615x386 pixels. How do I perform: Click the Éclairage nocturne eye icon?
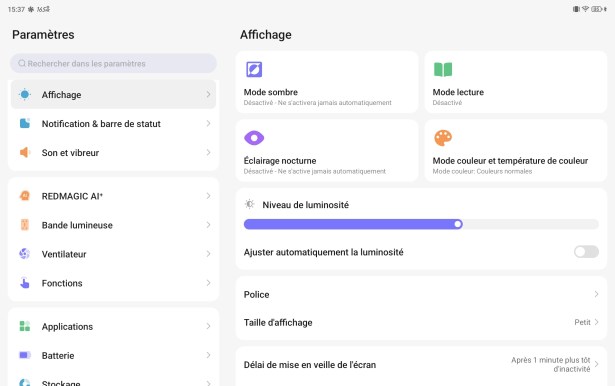pos(254,138)
